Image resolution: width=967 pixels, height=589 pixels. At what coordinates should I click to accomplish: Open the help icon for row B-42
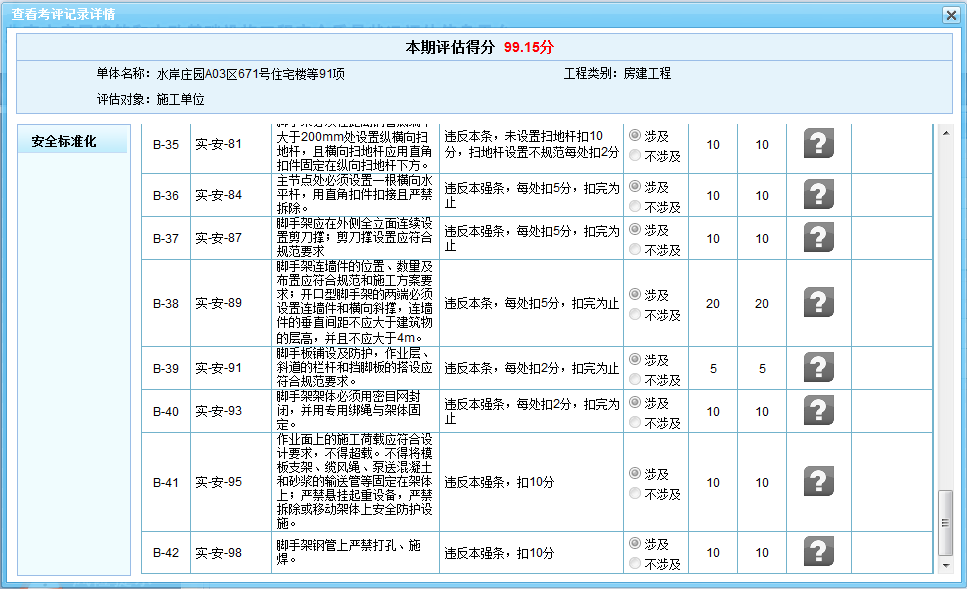pyautogui.click(x=818, y=552)
